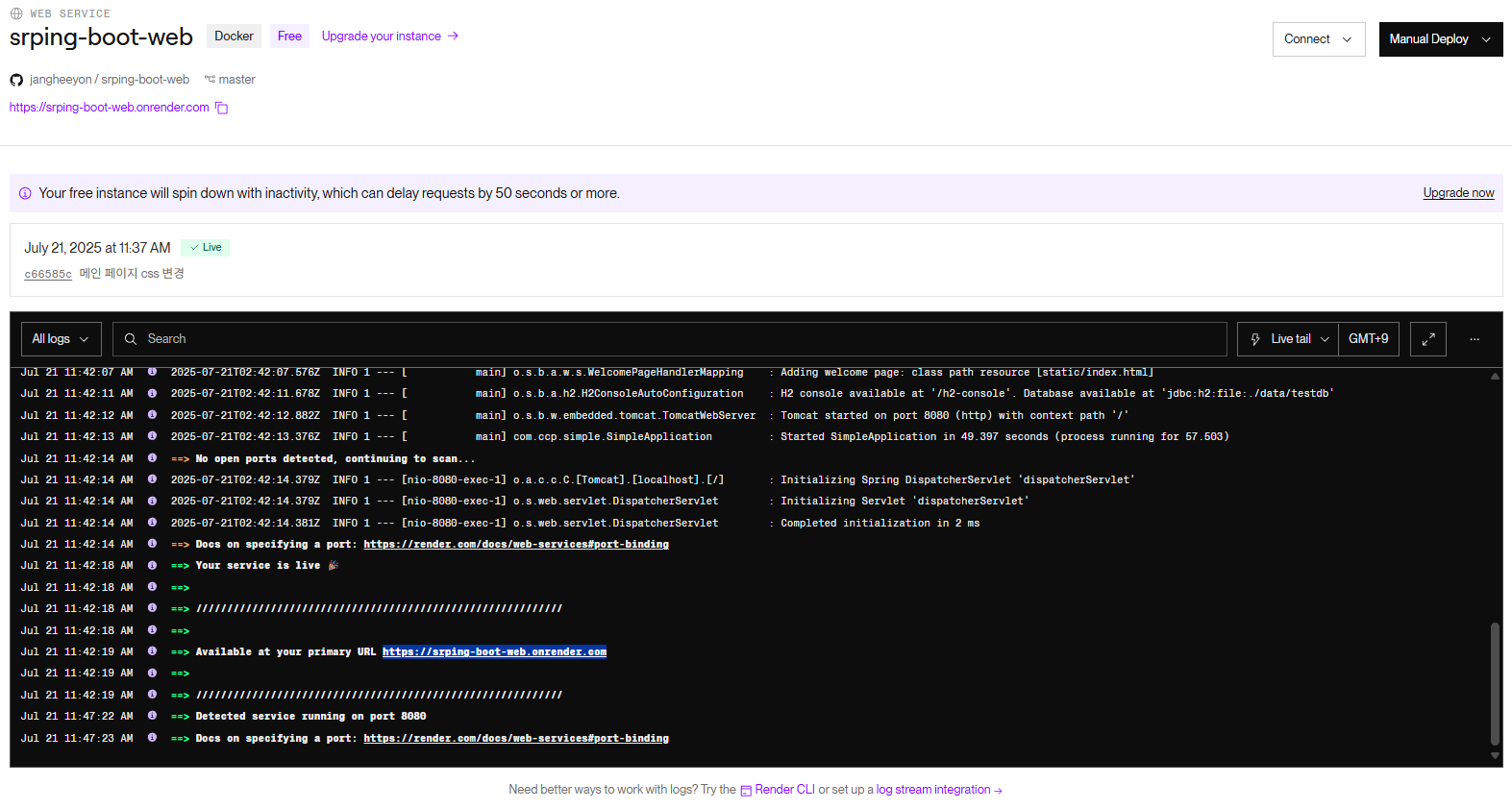Screen dimensions: 1512x809
Task: Click the master branch label
Action: 236,80
